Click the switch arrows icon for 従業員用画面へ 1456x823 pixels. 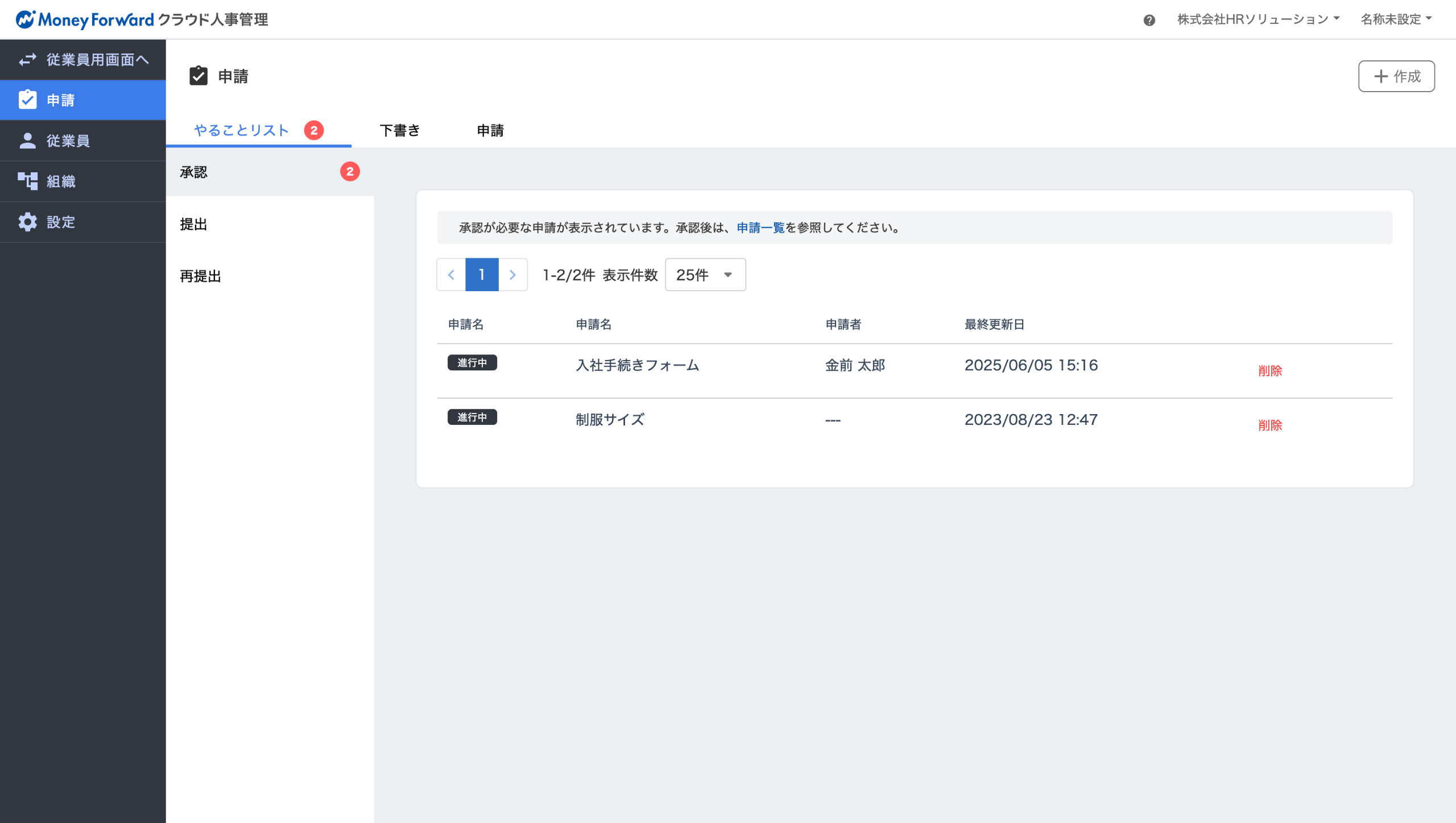coord(27,60)
